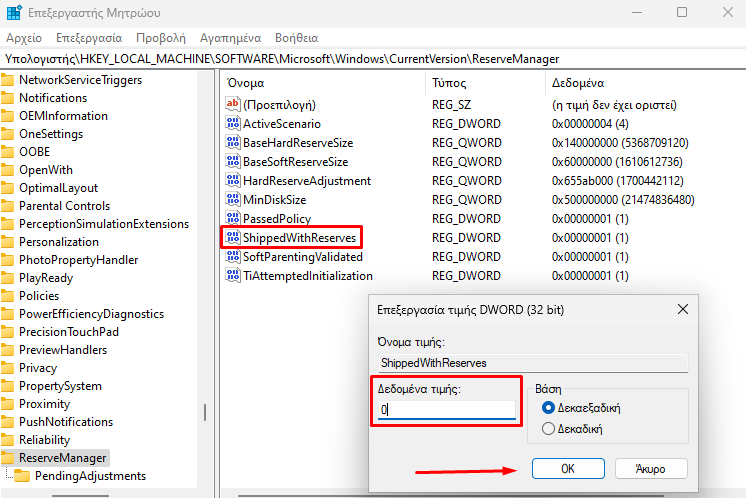Select the PreviewHandlers tree key
This screenshot has height=498, width=746.
pyautogui.click(x=63, y=350)
